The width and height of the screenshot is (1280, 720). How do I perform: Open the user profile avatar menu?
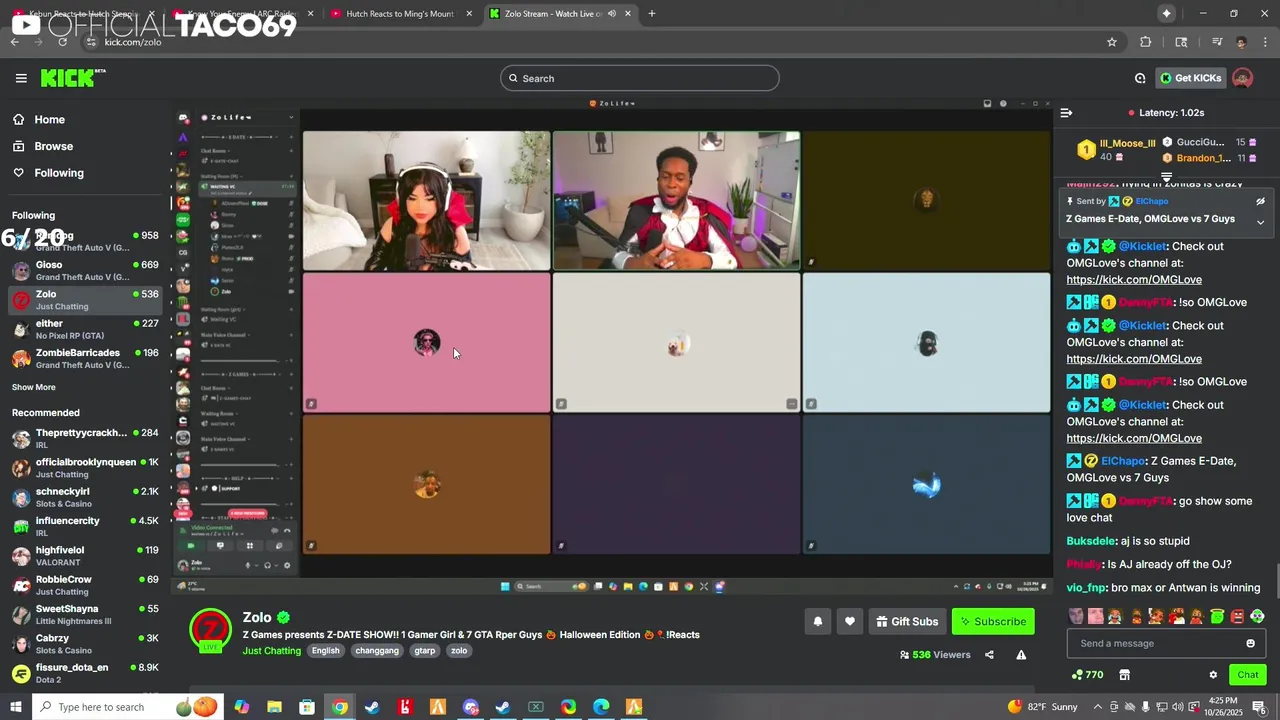point(1243,78)
